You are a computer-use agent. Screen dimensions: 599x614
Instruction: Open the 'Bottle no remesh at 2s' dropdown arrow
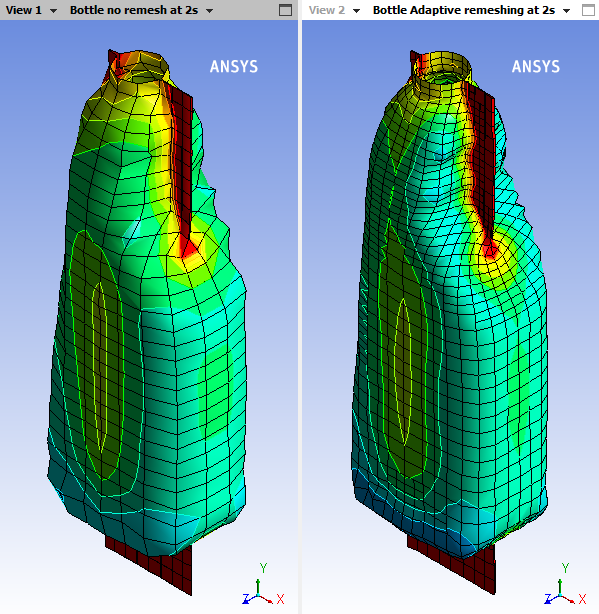(x=209, y=11)
